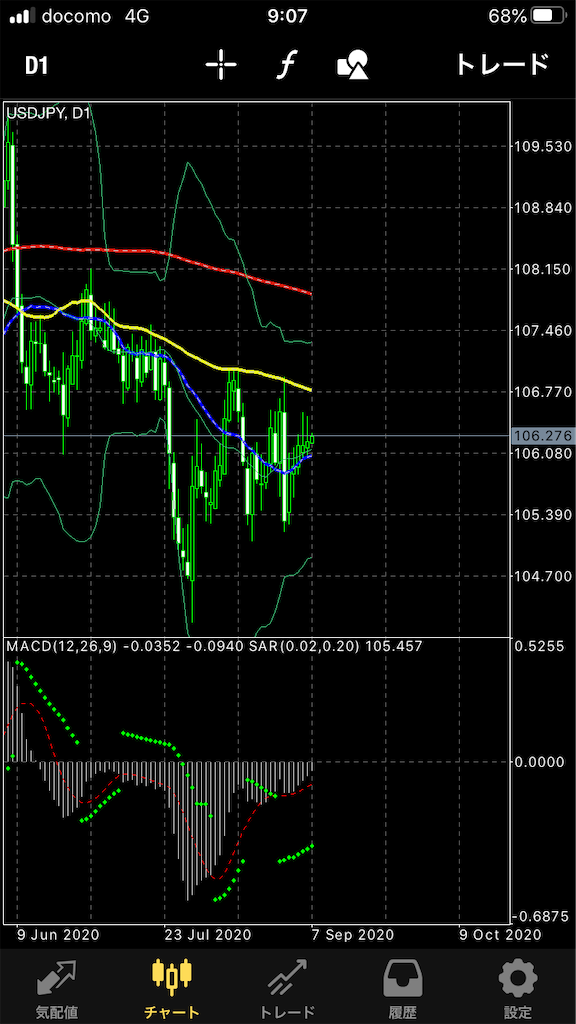Tap the 7 Sep 2020 date label
The image size is (576, 1024).
click(353, 935)
